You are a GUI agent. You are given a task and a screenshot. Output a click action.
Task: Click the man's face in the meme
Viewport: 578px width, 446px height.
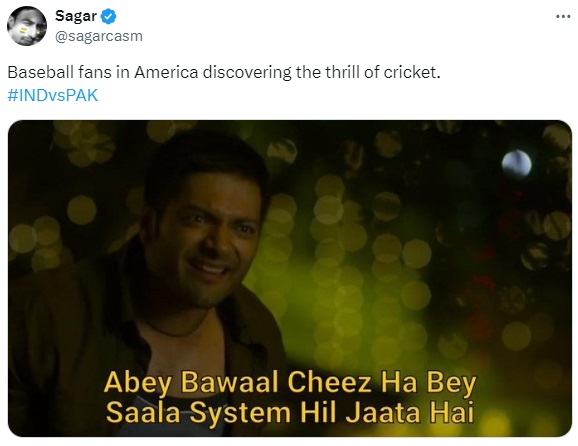click(205, 236)
